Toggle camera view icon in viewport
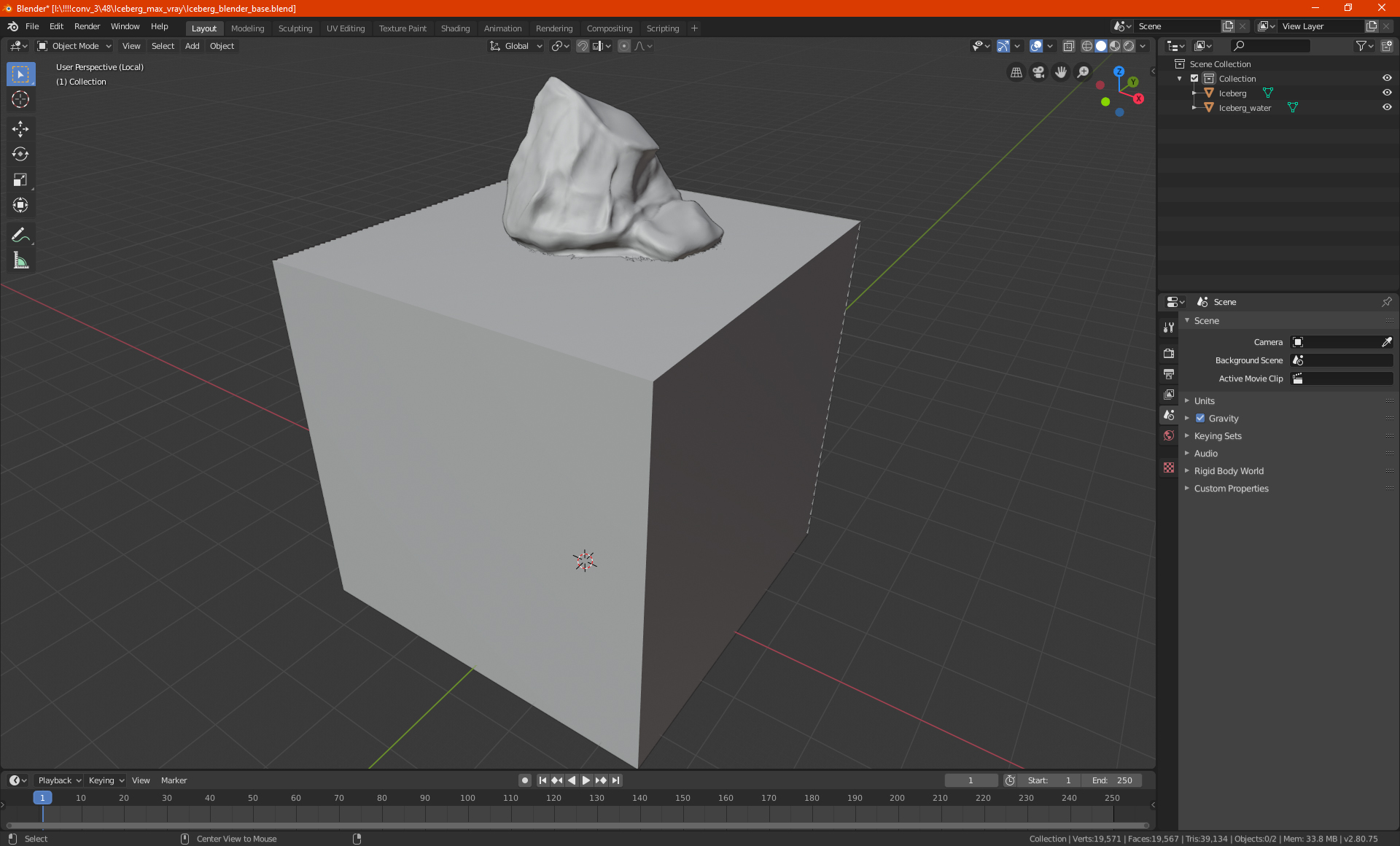This screenshot has height=846, width=1400. pos(1038,72)
